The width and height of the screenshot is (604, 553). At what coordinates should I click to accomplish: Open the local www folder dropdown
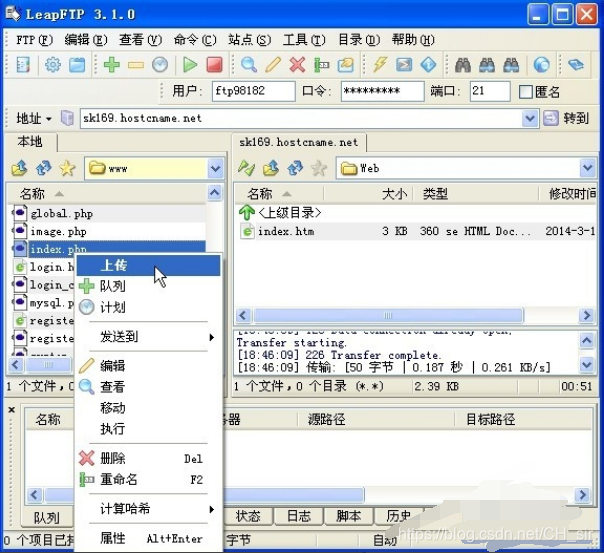point(215,168)
